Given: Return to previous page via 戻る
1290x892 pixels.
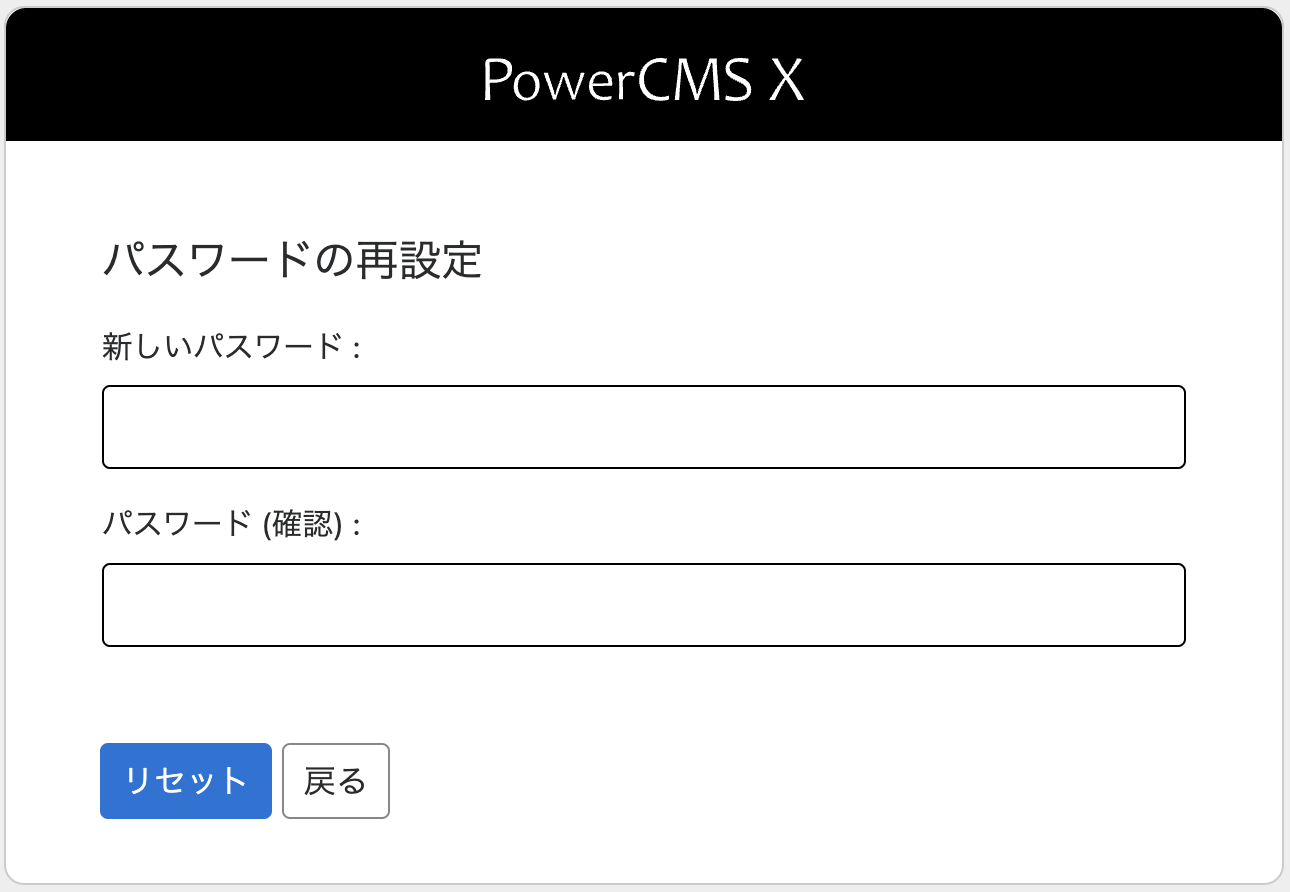Looking at the screenshot, I should (x=336, y=781).
